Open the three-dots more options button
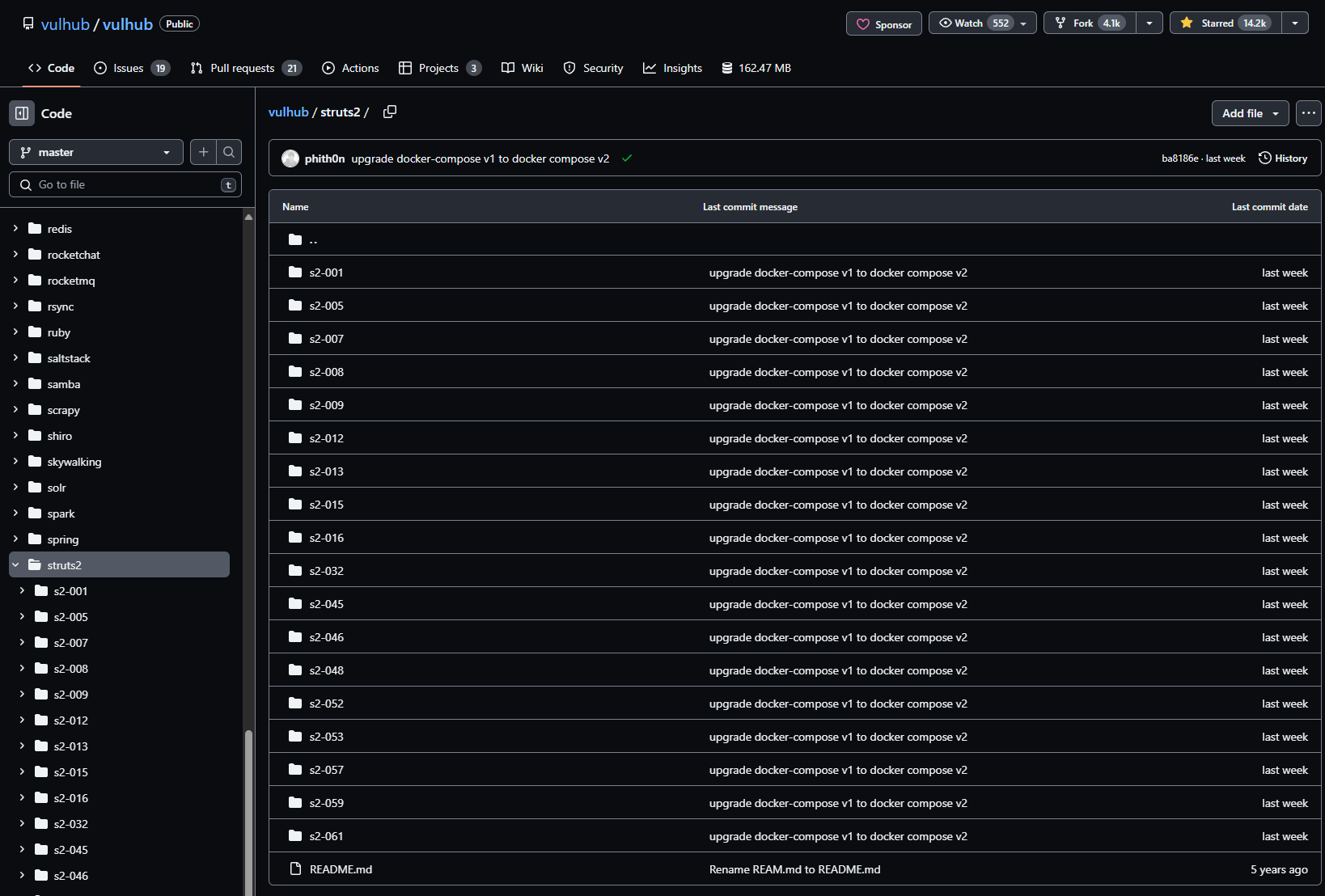The height and width of the screenshot is (896, 1325). (x=1308, y=113)
